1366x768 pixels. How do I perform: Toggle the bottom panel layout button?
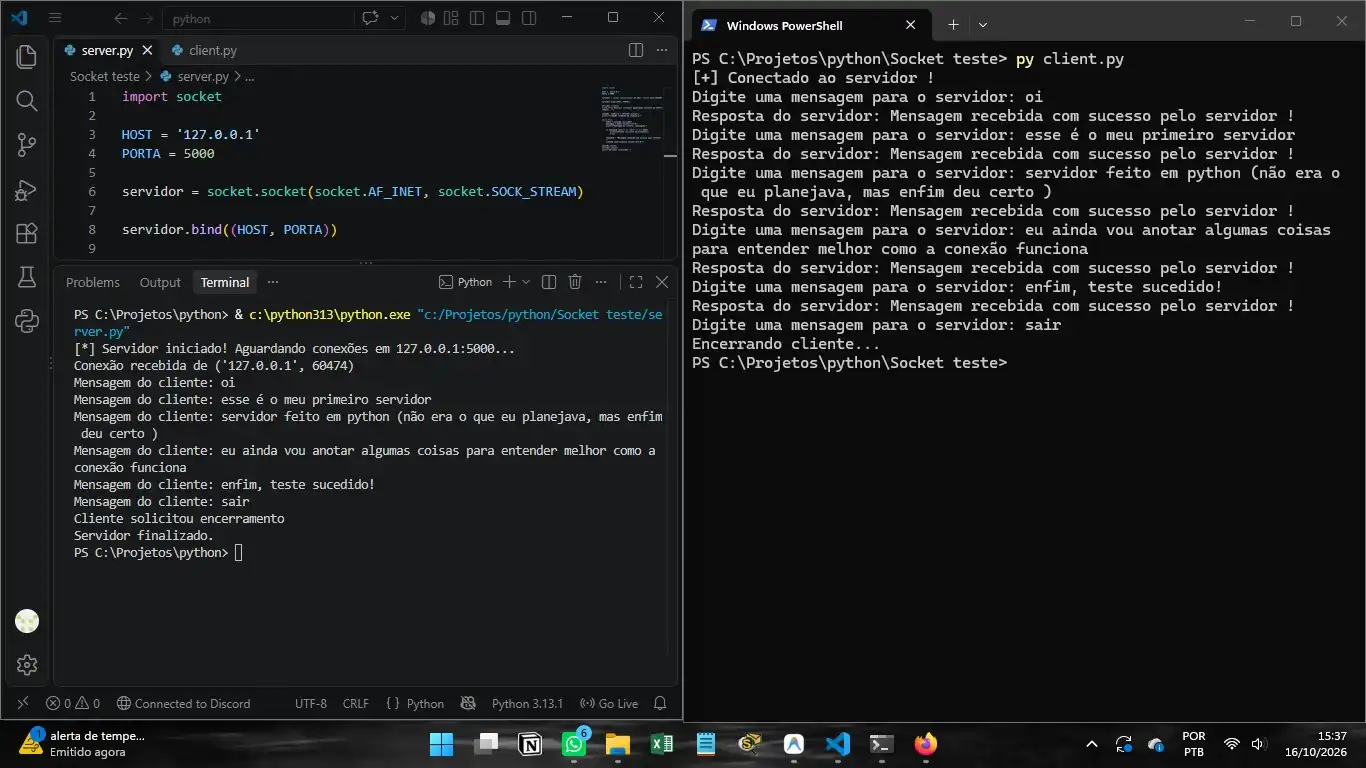pos(502,18)
